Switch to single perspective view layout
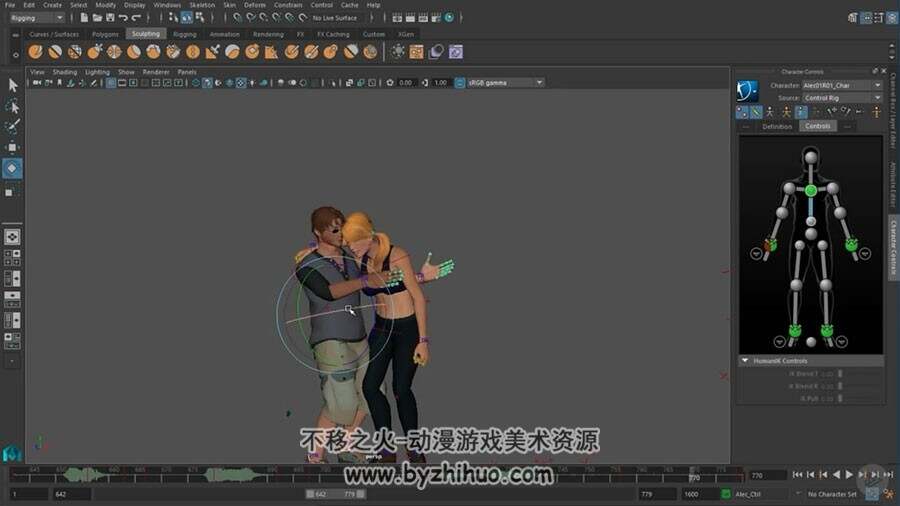This screenshot has width=900, height=506. (12, 236)
